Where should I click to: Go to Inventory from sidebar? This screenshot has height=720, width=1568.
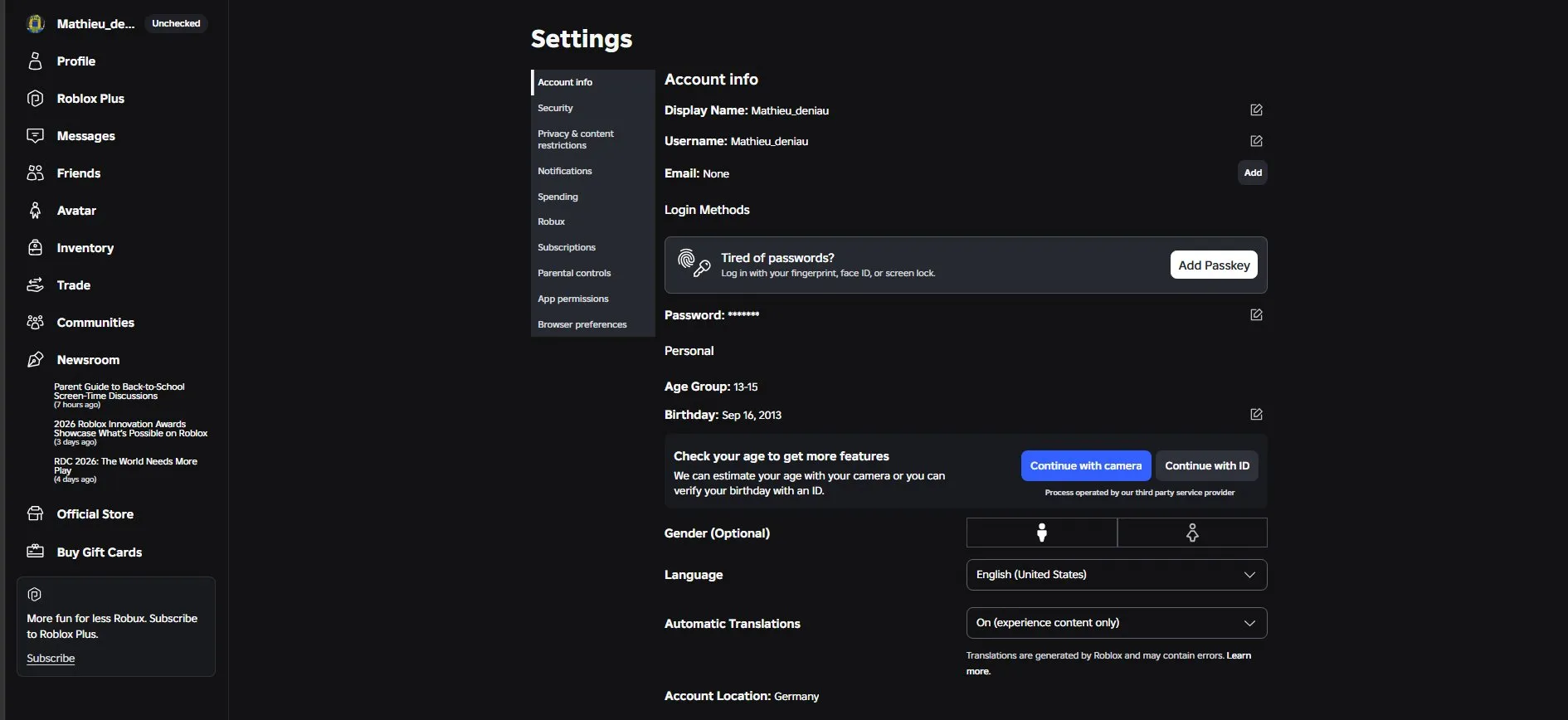(85, 248)
